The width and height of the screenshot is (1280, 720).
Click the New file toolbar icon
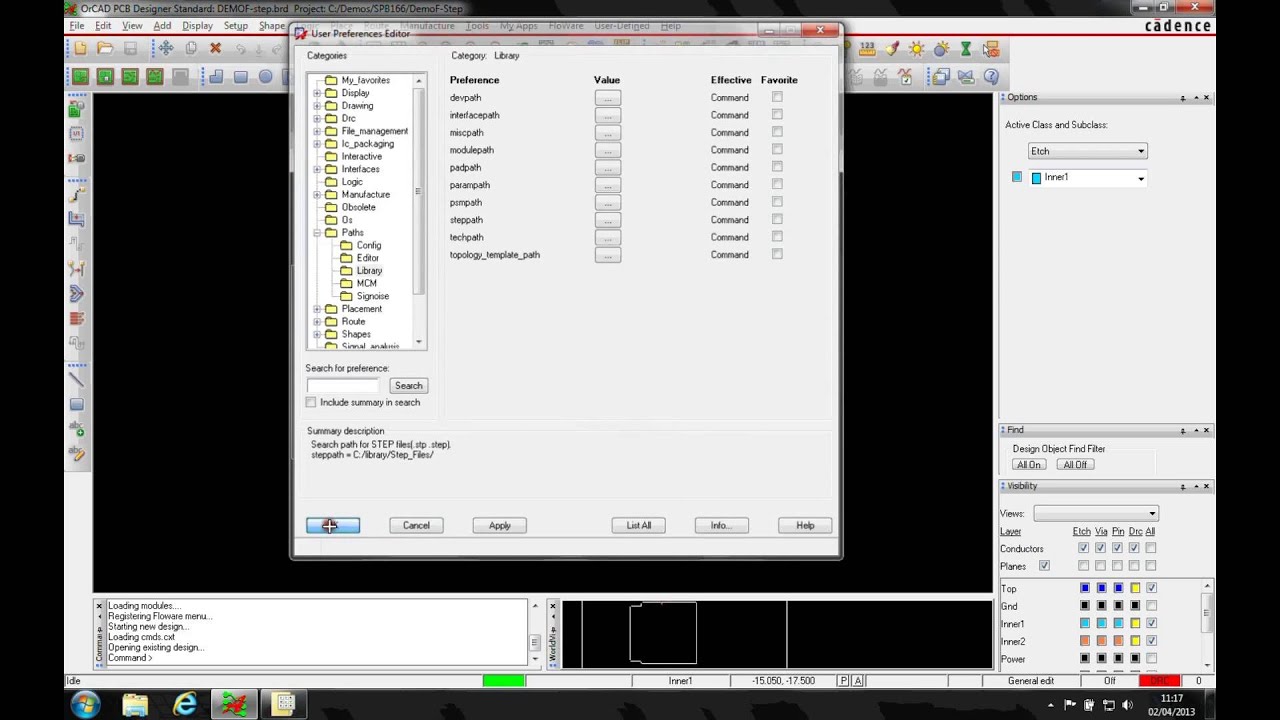[80, 48]
